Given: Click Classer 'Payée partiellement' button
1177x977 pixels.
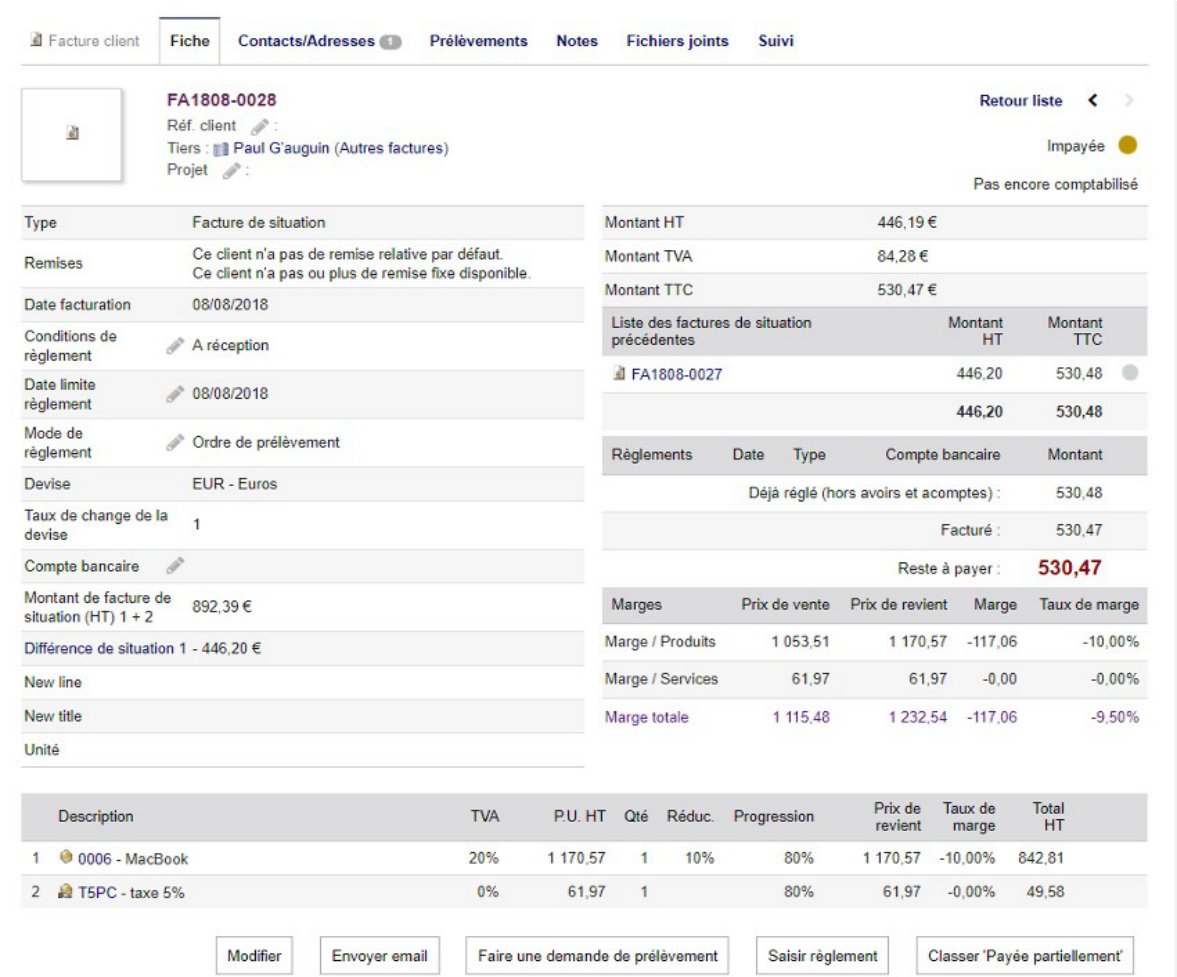Looking at the screenshot, I should point(1025,956).
